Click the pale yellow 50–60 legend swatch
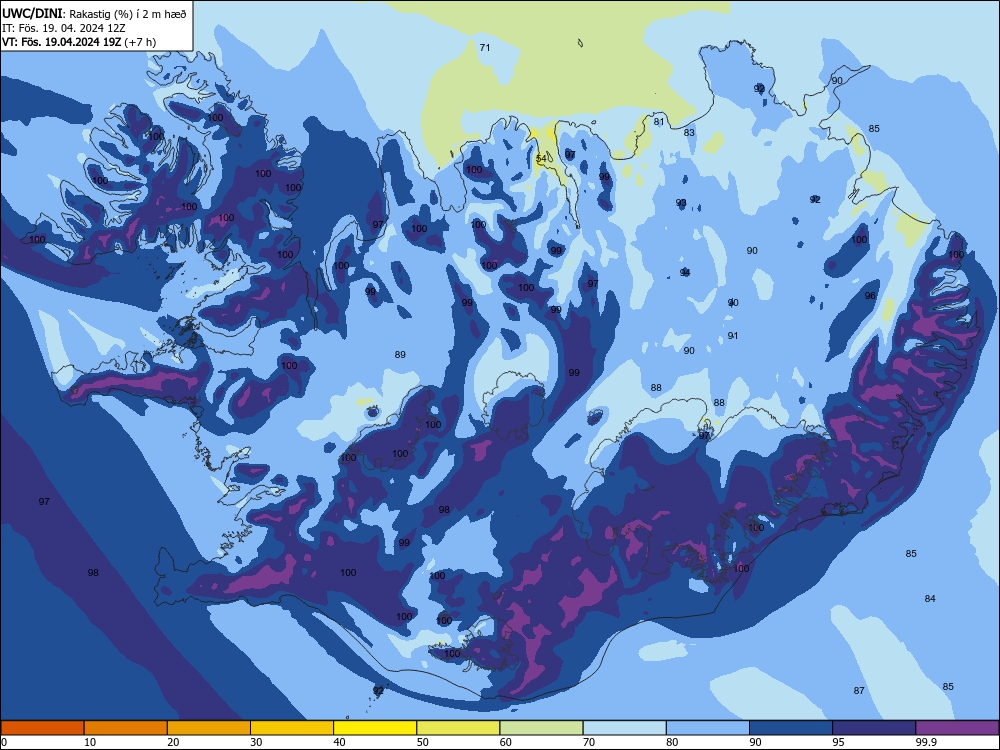1000x750 pixels. tap(458, 728)
